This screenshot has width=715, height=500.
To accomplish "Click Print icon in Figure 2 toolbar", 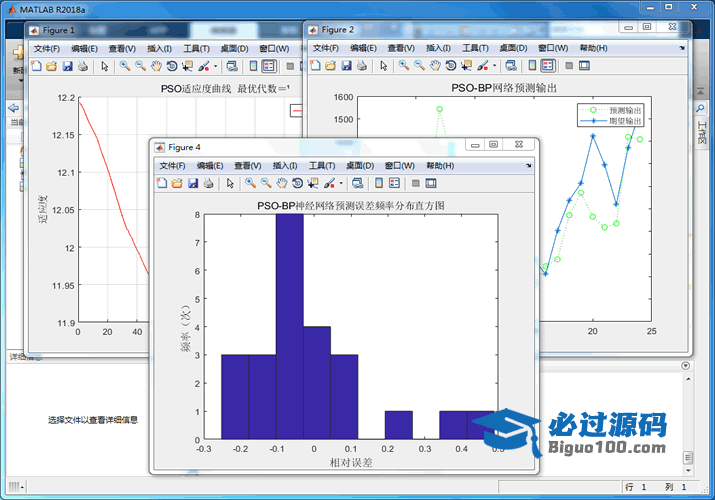I will click(x=362, y=66).
